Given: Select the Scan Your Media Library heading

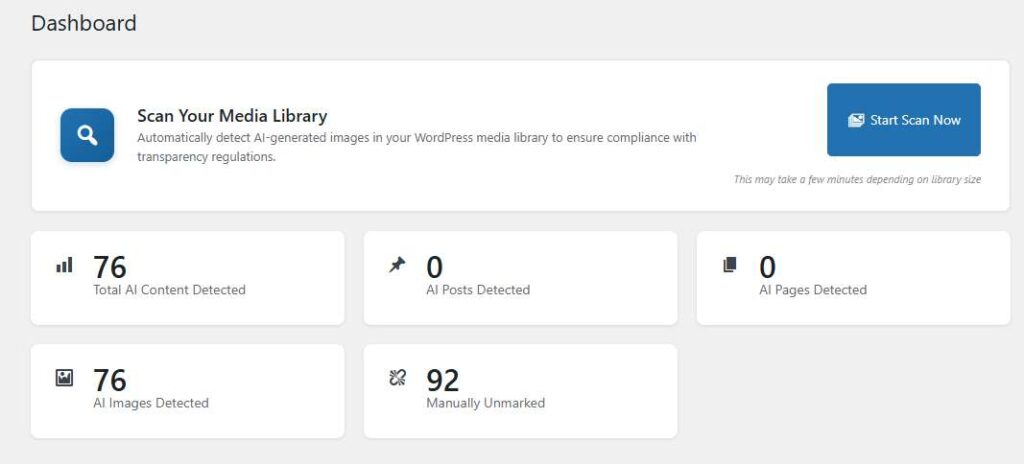Looking at the screenshot, I should pos(232,116).
